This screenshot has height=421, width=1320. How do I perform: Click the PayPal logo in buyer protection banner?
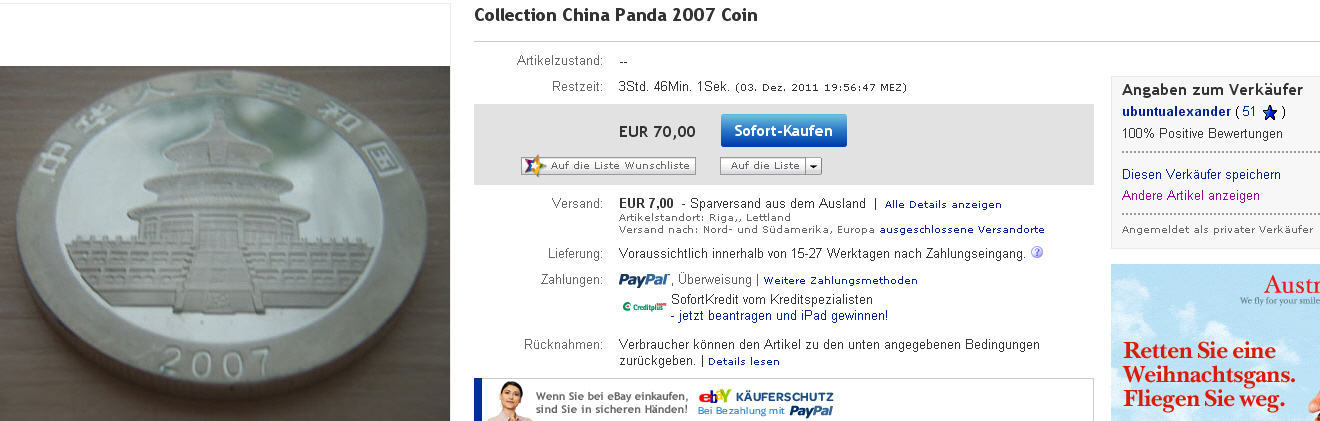coord(811,410)
